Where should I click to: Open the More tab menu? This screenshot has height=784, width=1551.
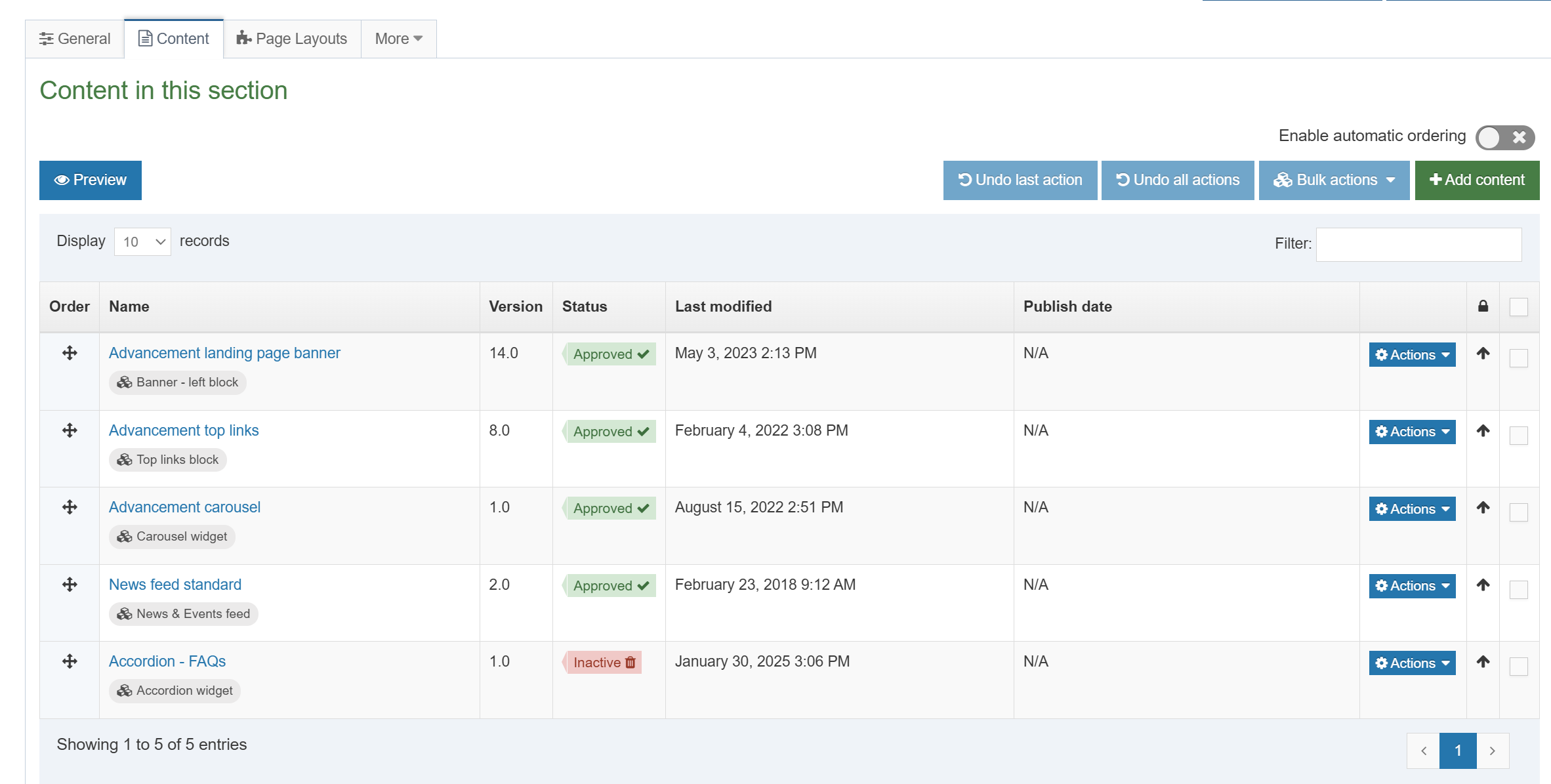point(398,39)
